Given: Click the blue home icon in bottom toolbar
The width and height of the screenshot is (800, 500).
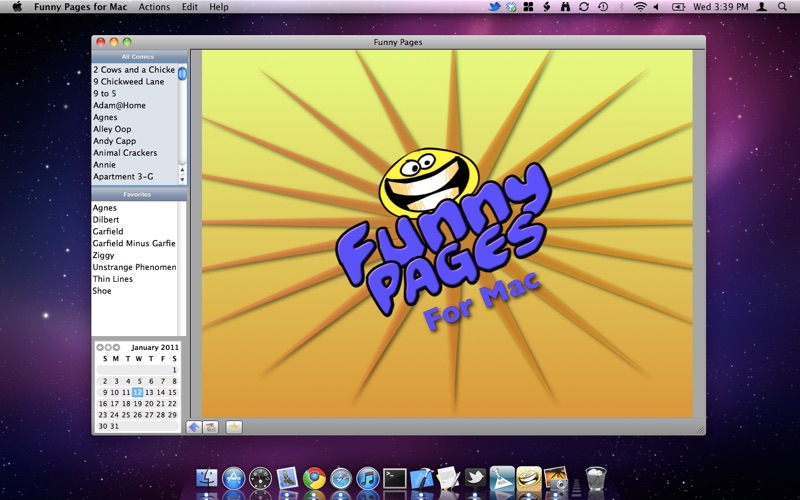Looking at the screenshot, I should tap(194, 427).
